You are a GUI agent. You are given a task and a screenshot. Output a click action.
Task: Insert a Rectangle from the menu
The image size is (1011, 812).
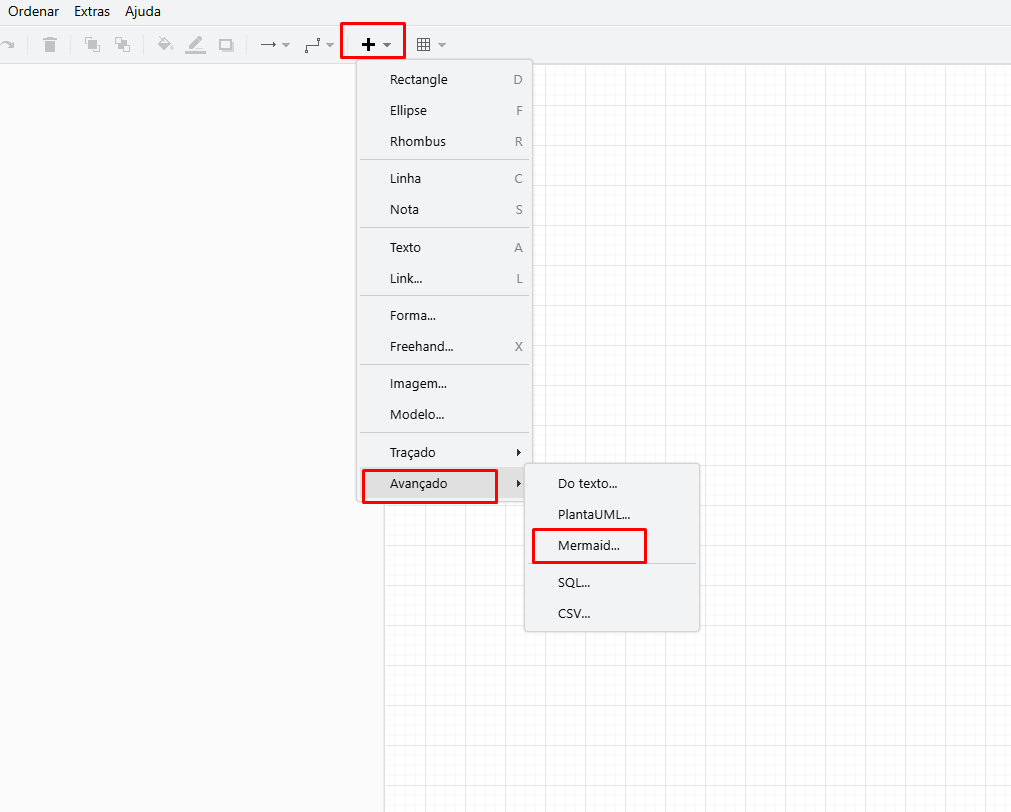coord(419,80)
